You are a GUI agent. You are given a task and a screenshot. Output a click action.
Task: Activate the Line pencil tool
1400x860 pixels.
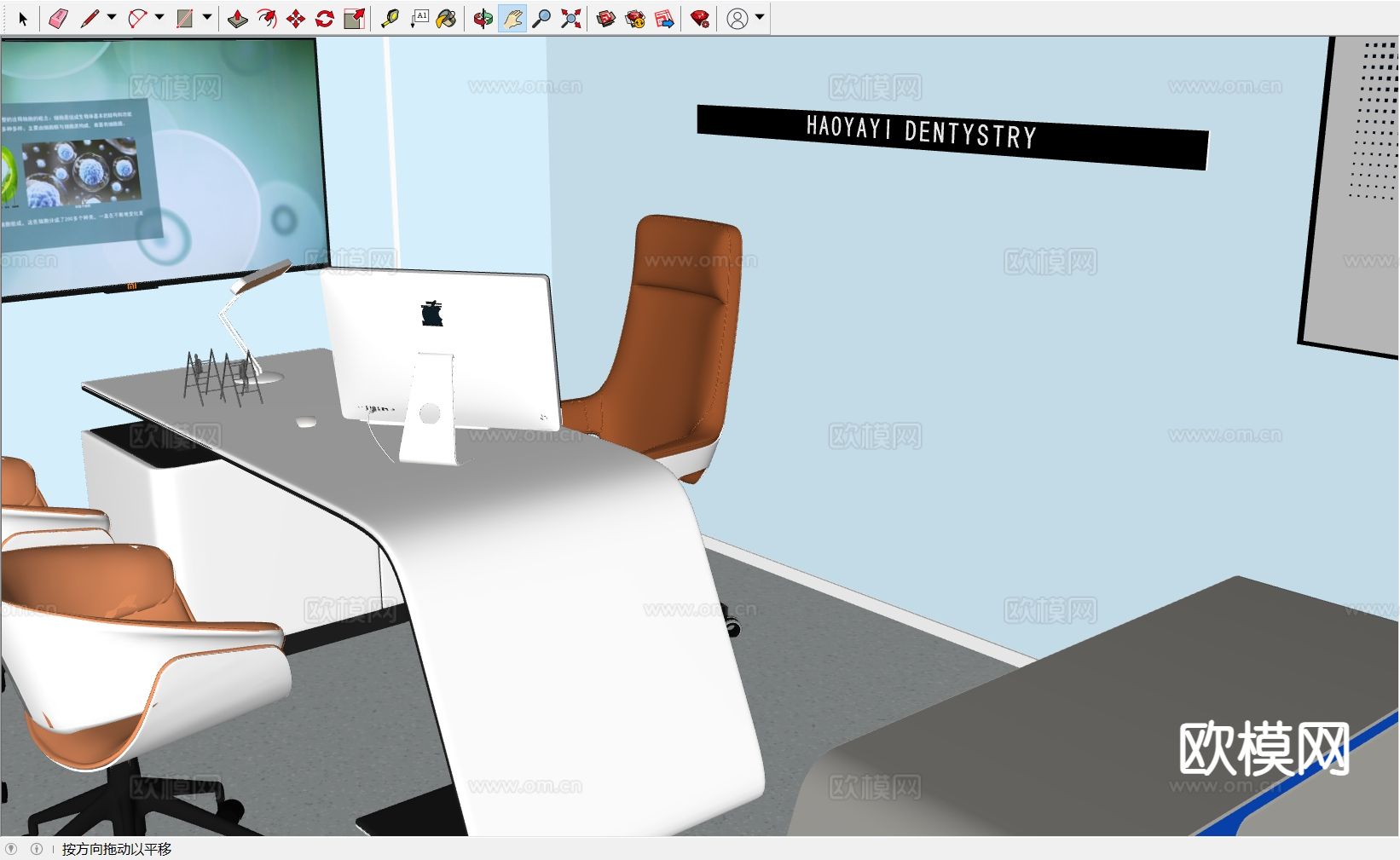(90, 18)
